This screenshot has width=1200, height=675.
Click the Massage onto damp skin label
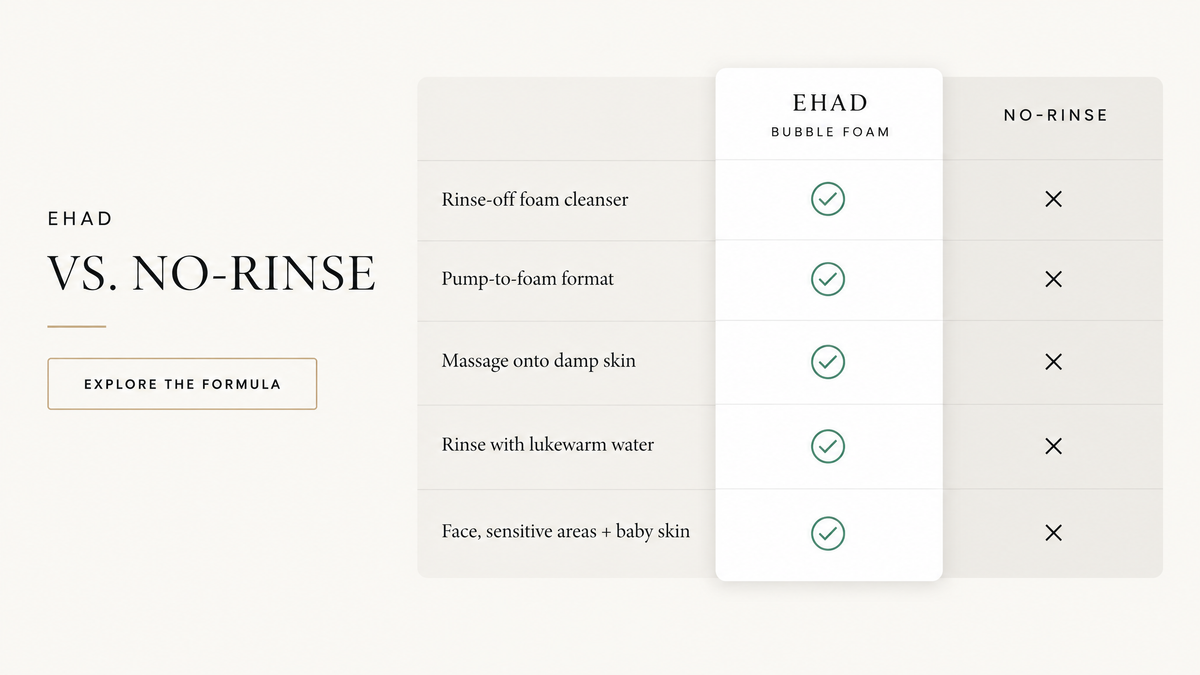click(x=539, y=361)
